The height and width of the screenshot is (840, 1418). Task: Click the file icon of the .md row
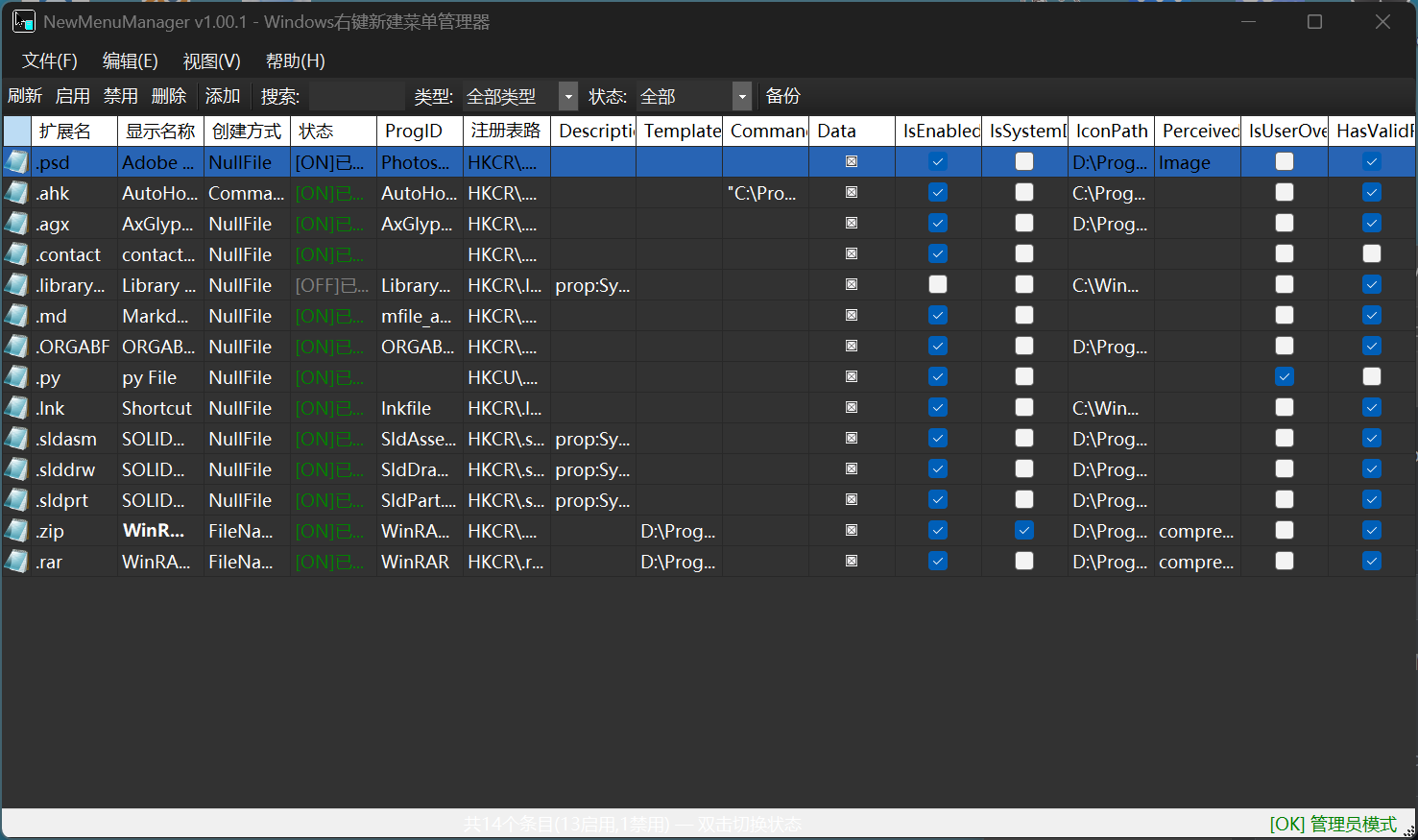point(16,316)
